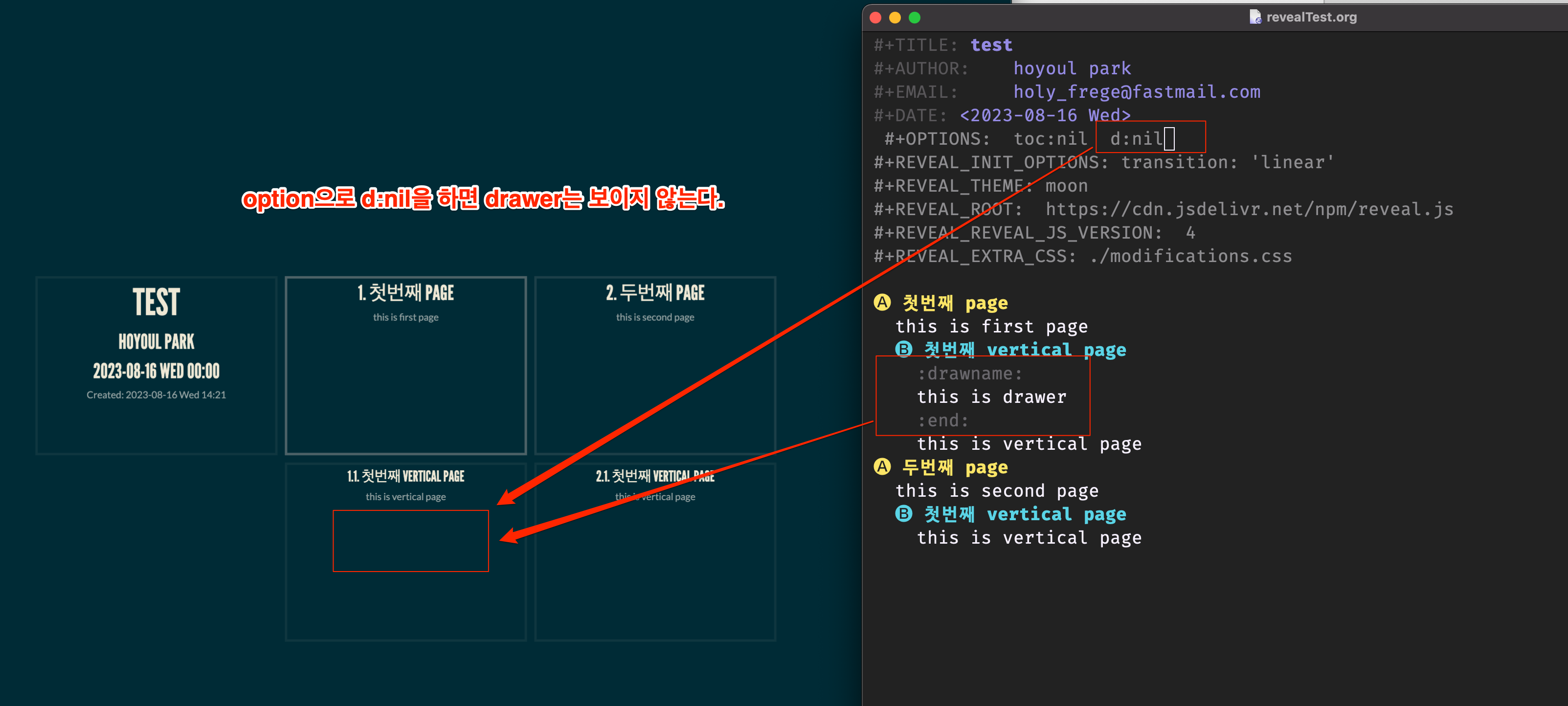Click the yellow minimize window button
Screen dimensions: 1568x706
click(x=895, y=18)
